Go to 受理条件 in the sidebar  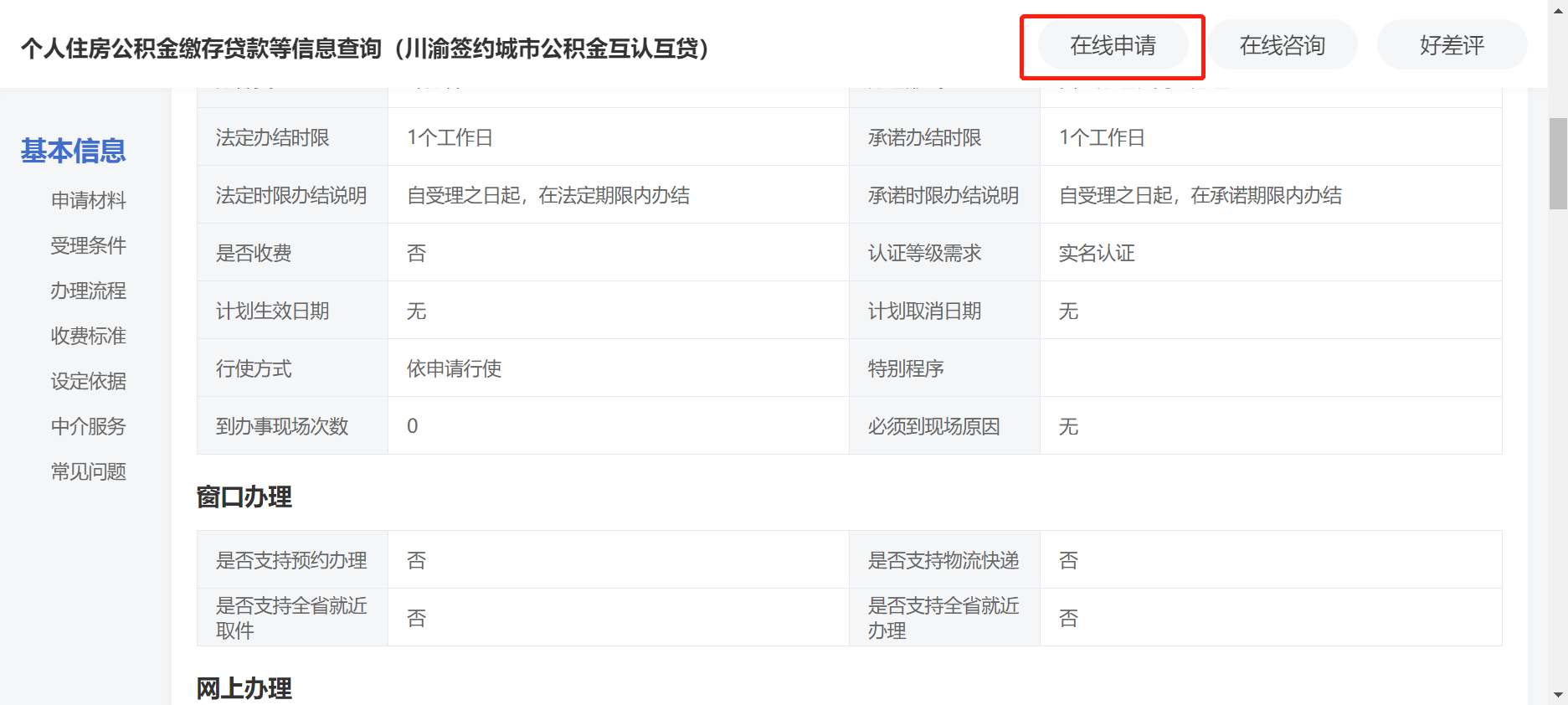[88, 245]
